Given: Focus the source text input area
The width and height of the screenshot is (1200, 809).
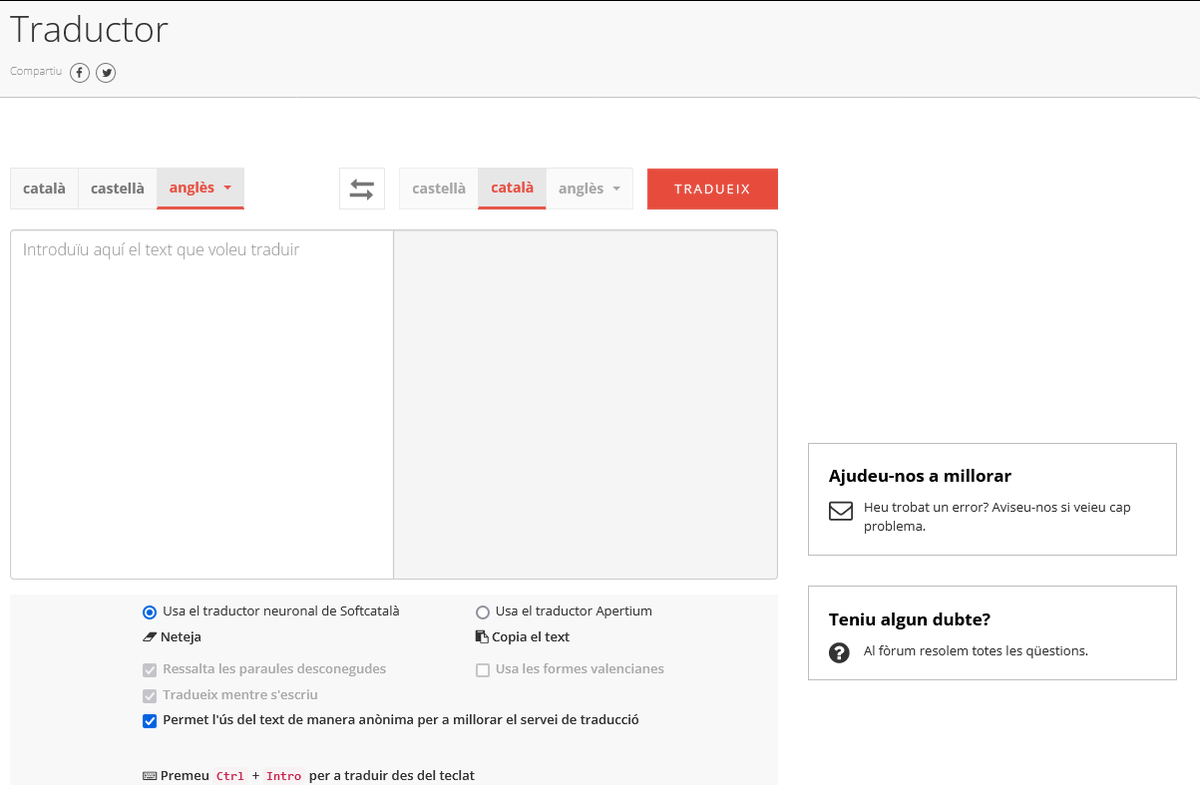Looking at the screenshot, I should (x=202, y=404).
